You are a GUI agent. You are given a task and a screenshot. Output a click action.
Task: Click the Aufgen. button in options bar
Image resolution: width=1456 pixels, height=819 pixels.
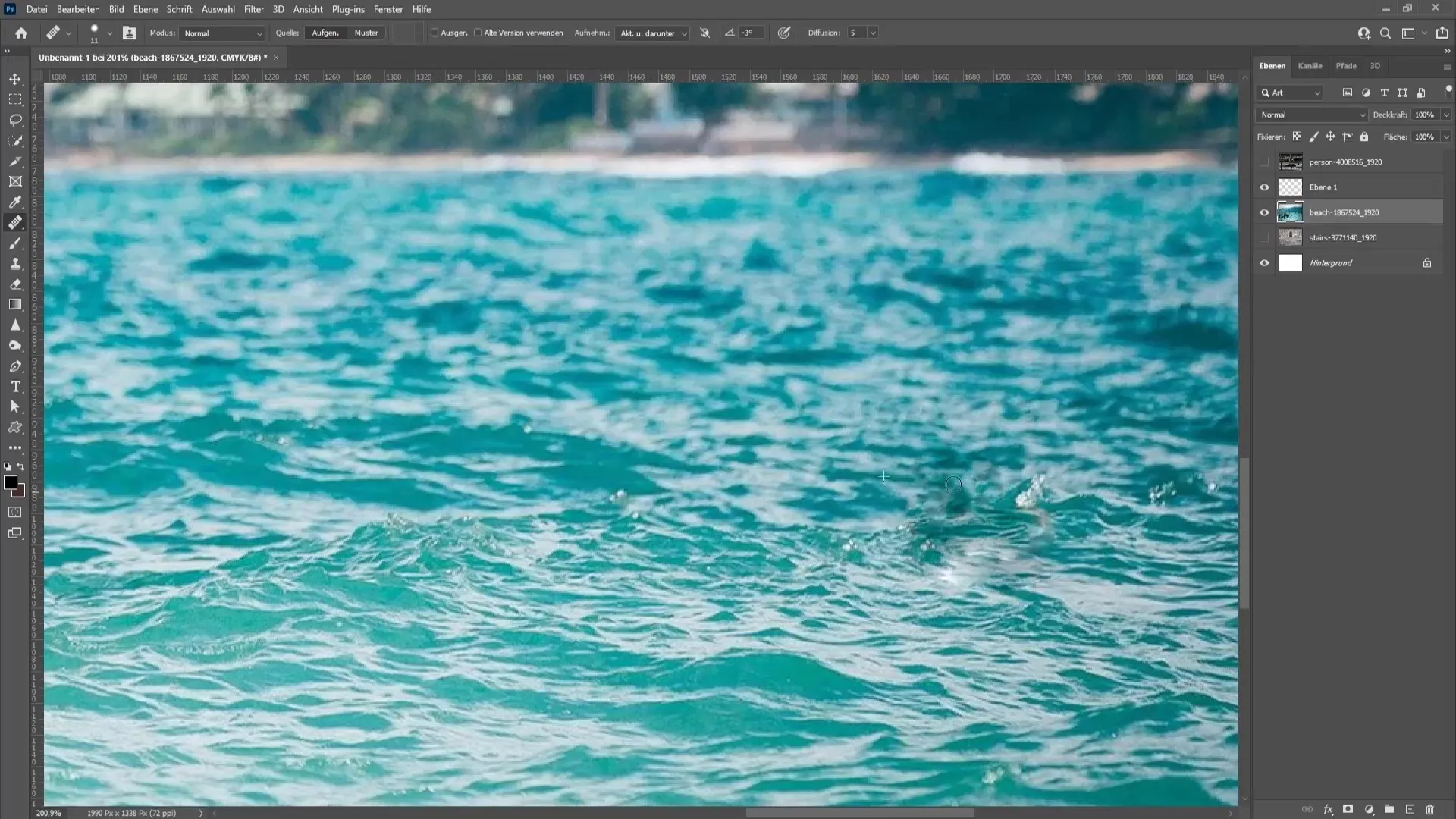point(325,32)
